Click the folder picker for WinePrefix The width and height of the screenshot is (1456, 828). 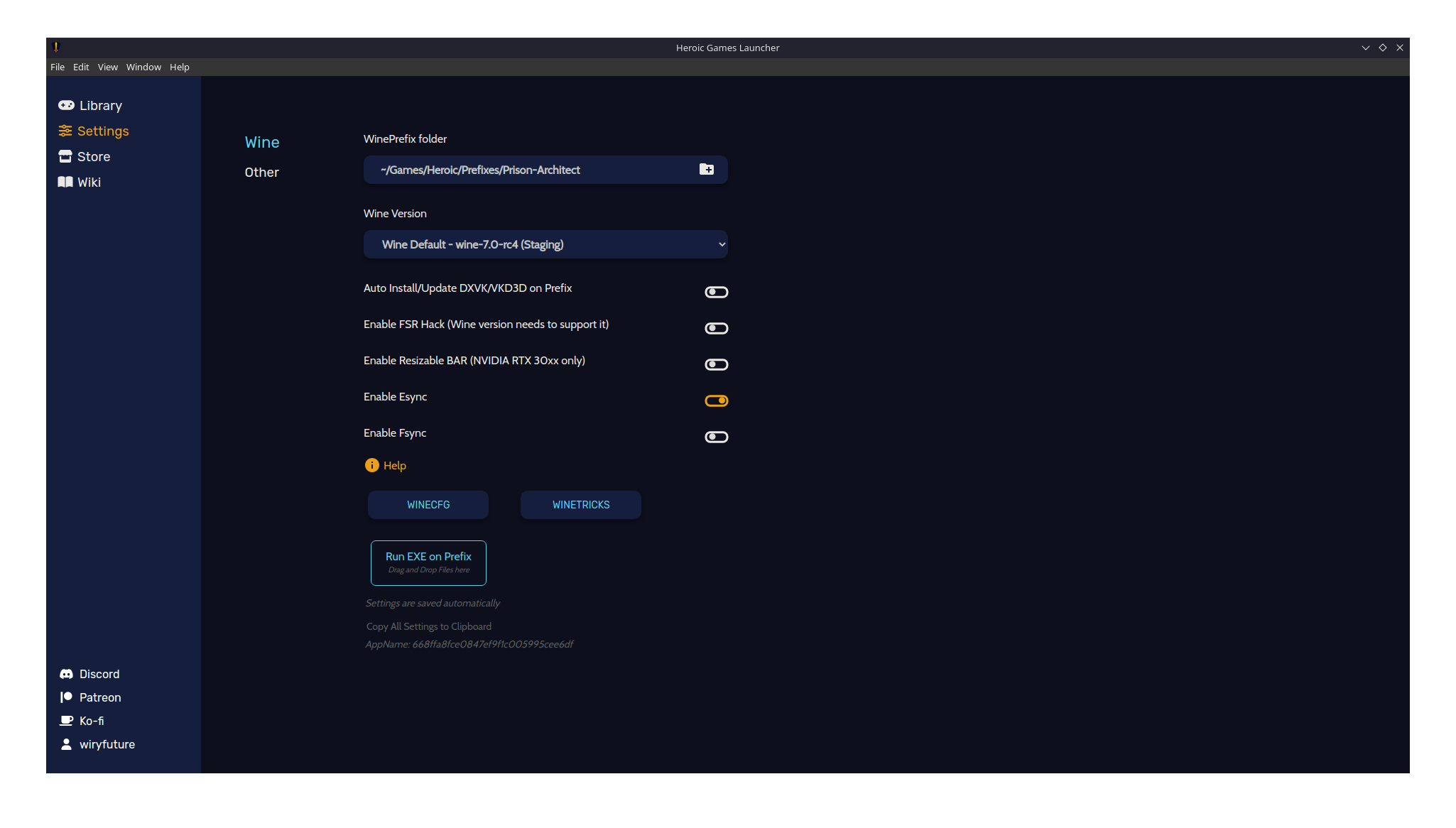tap(707, 169)
